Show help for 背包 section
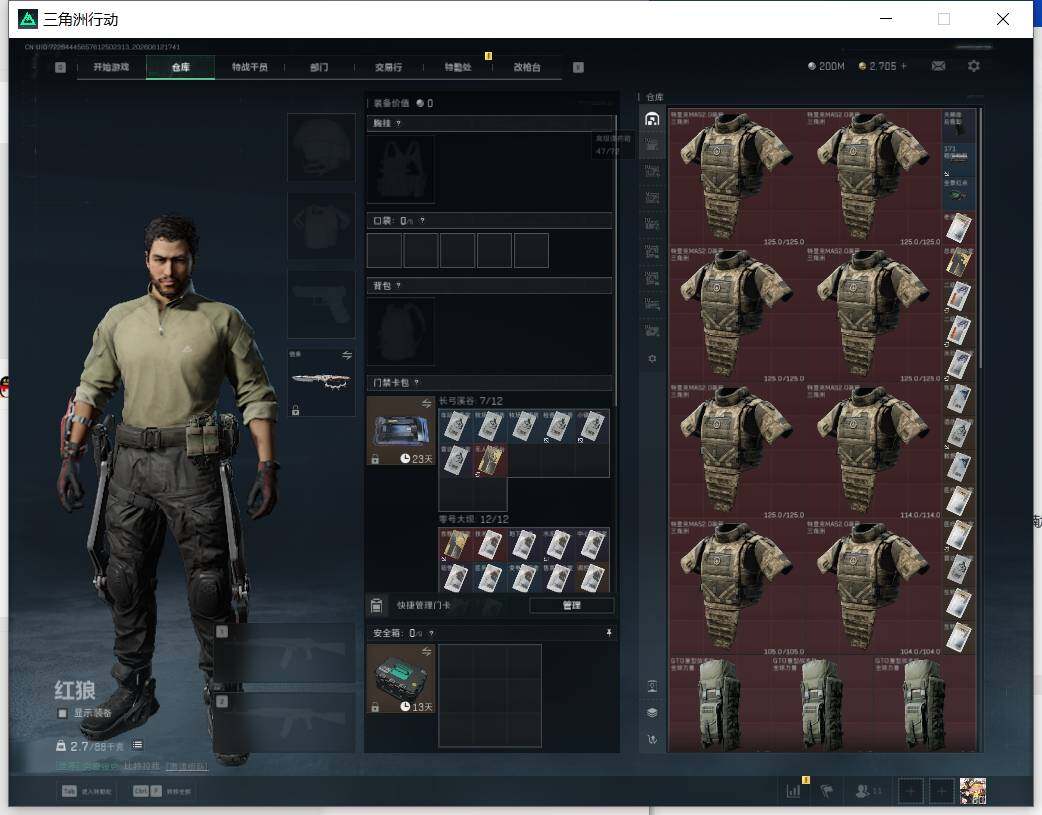This screenshot has width=1042, height=815. tap(398, 286)
